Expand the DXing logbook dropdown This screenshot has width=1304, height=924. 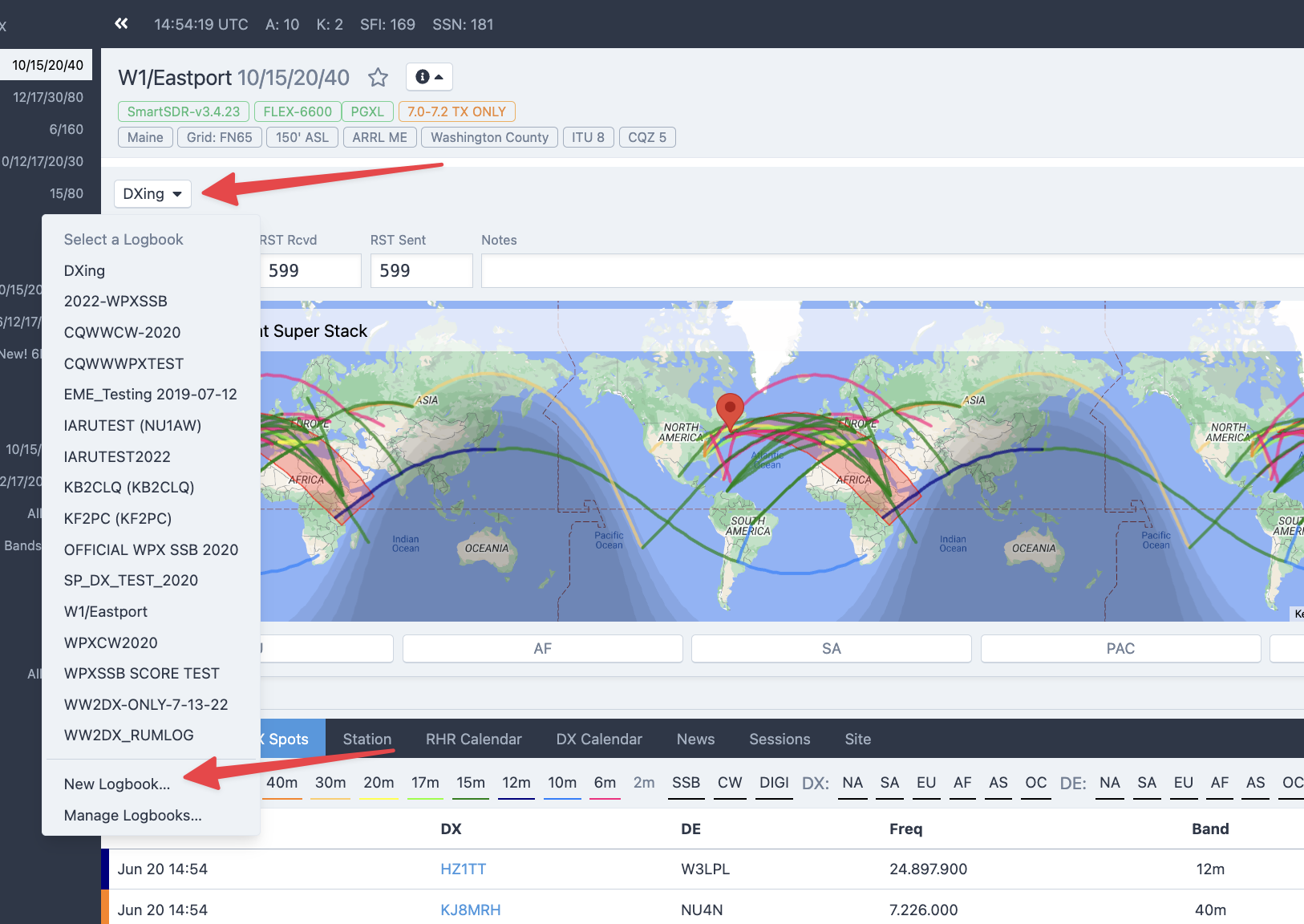click(x=152, y=194)
